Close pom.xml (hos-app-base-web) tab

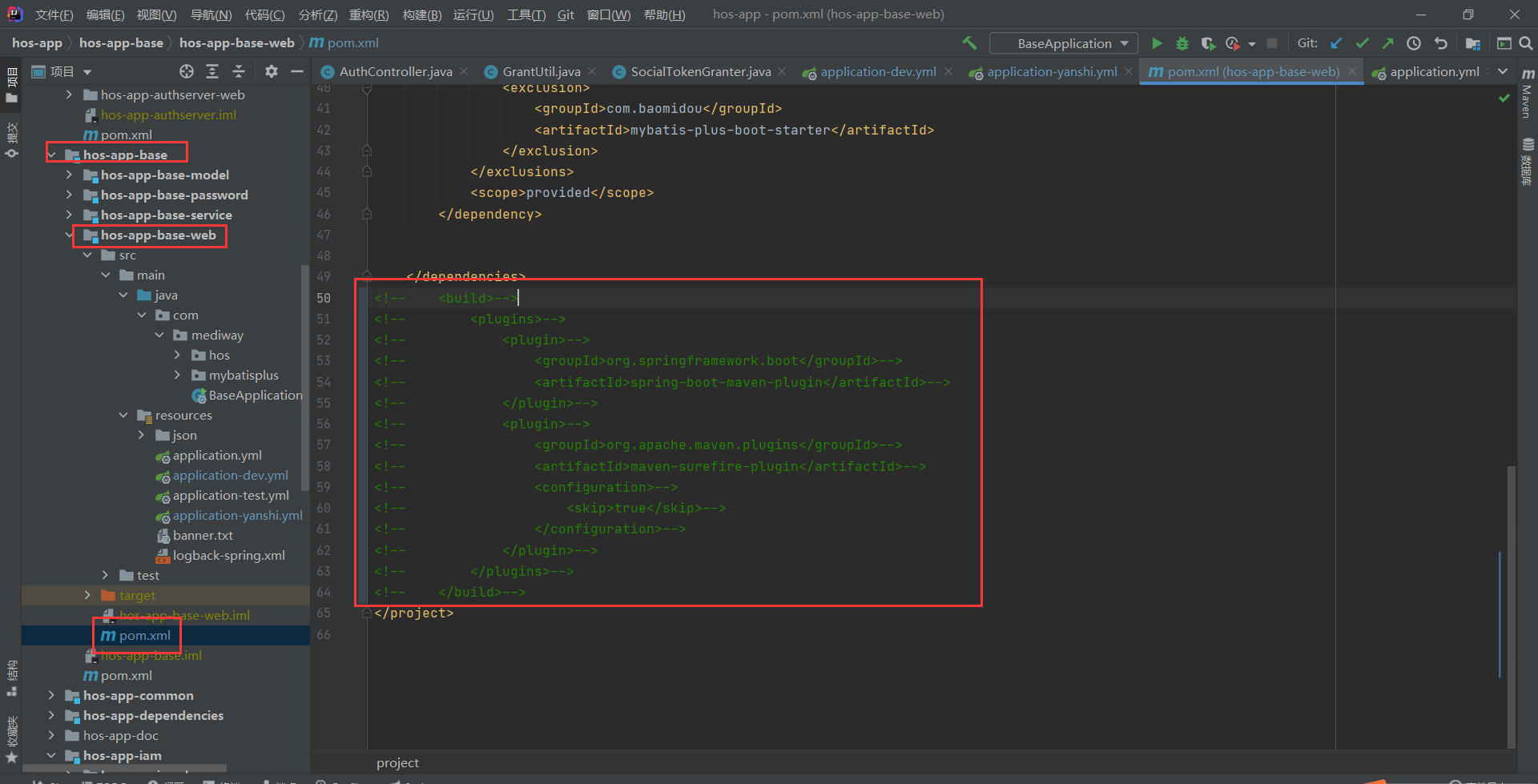1352,71
